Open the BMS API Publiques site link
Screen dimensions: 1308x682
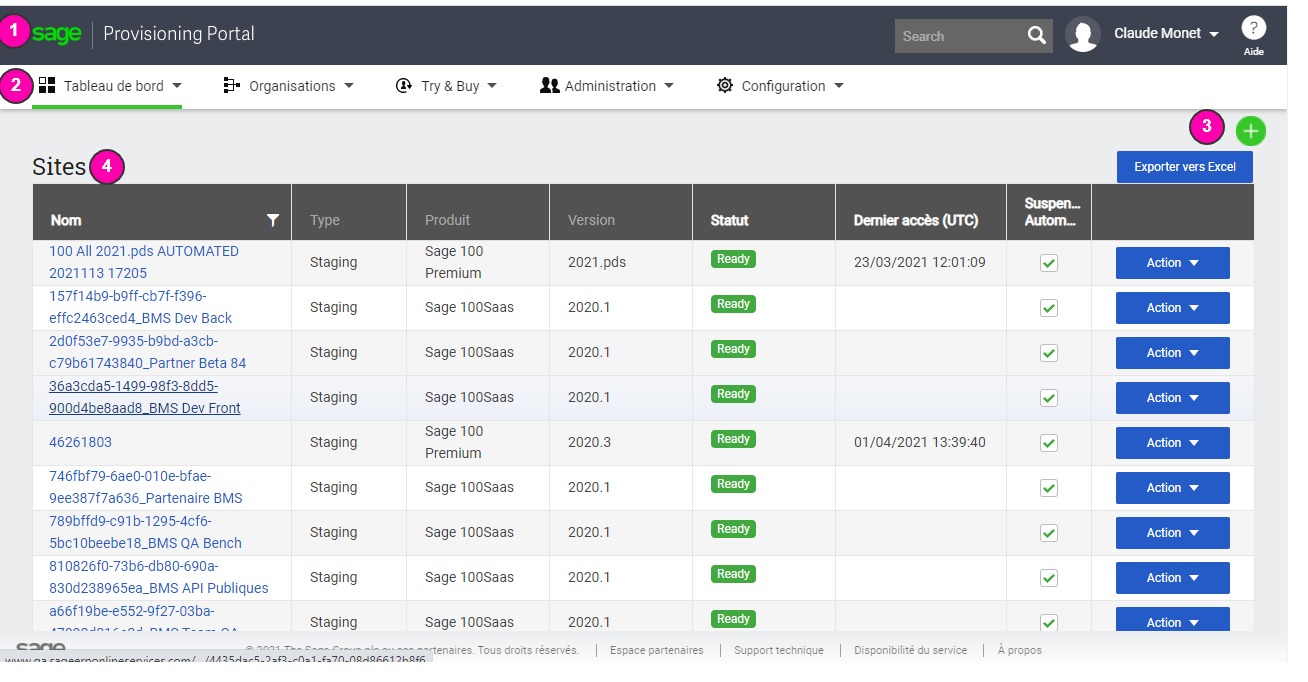click(159, 577)
